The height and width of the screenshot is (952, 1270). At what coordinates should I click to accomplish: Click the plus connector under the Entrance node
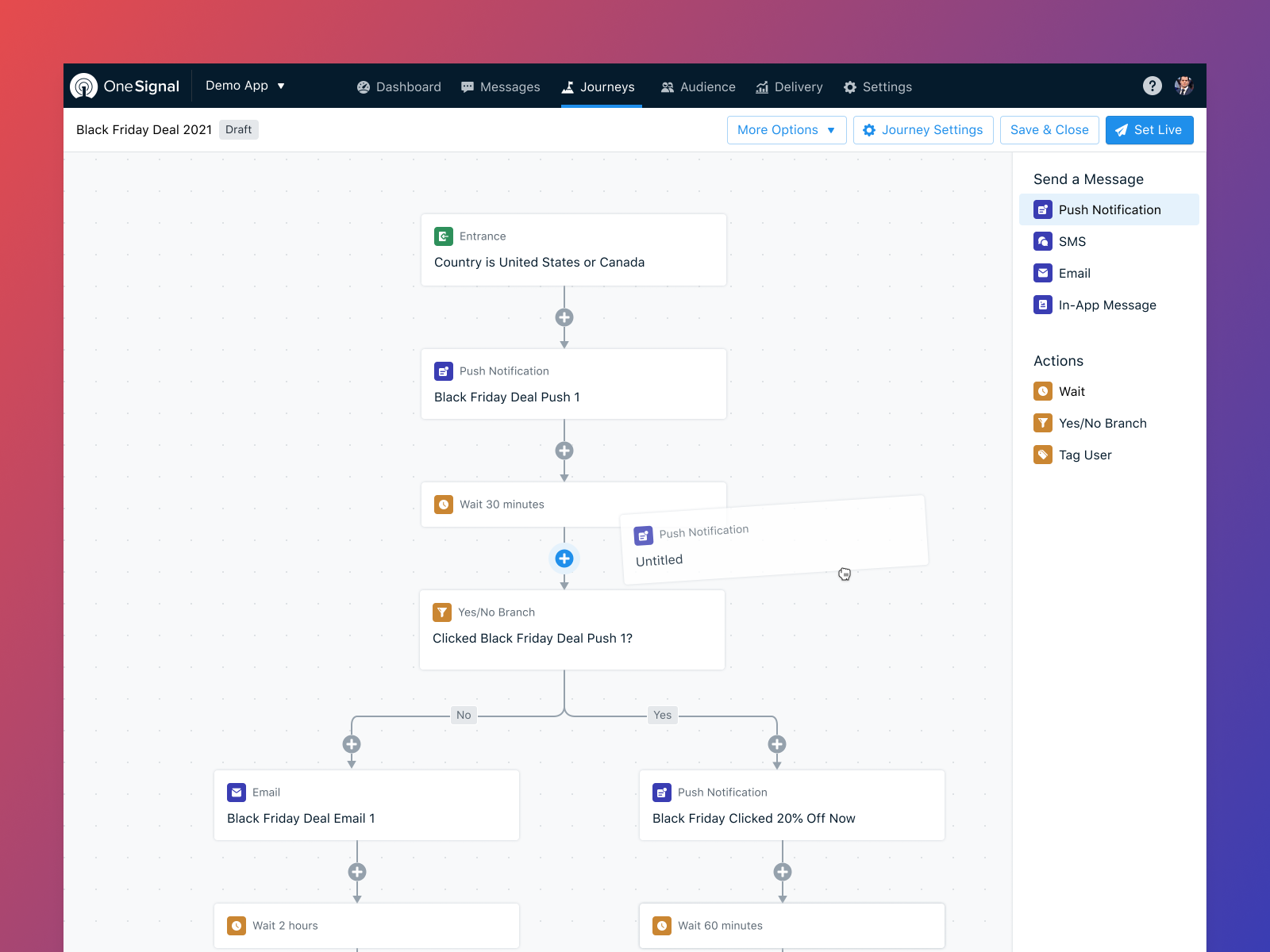click(564, 317)
